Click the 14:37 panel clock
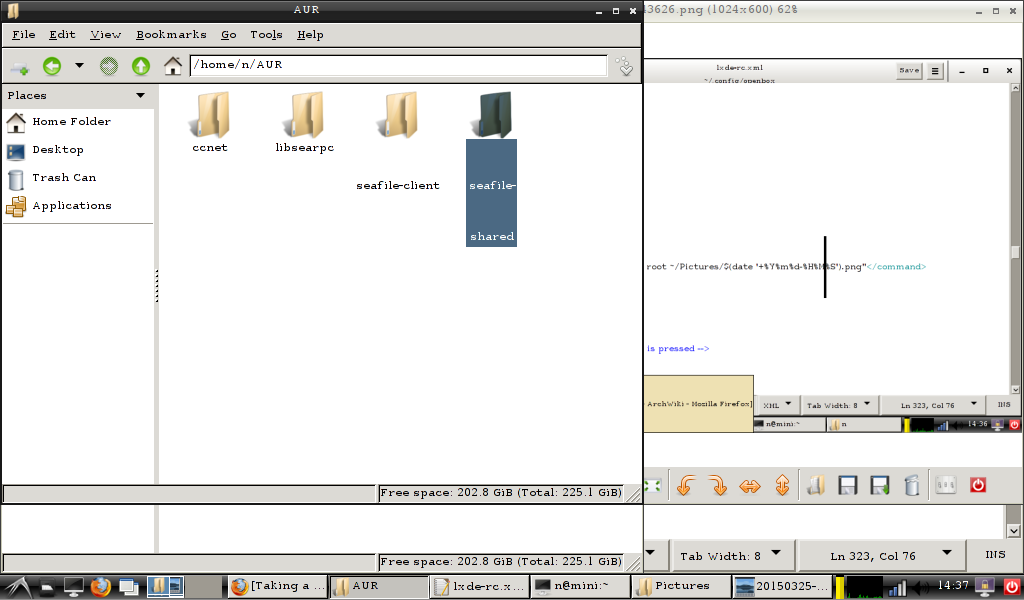Screen dimensions: 1024x600 click(953, 586)
